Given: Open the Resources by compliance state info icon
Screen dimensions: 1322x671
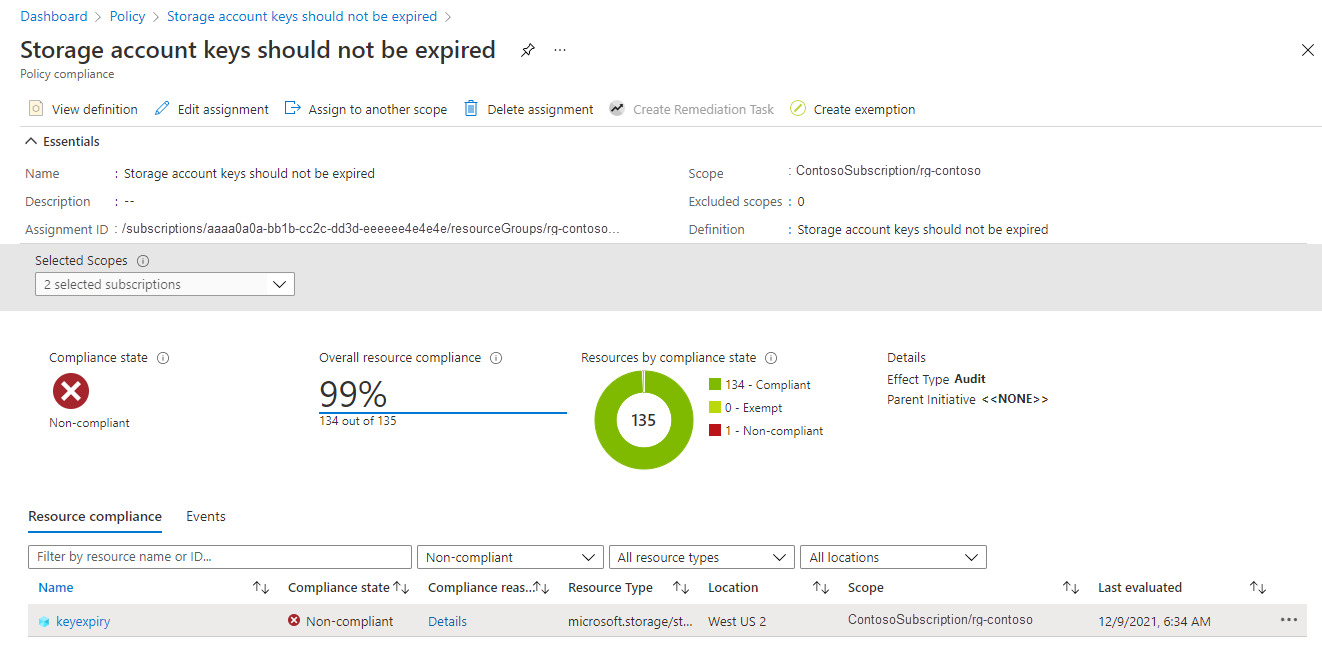Looking at the screenshot, I should (x=771, y=358).
